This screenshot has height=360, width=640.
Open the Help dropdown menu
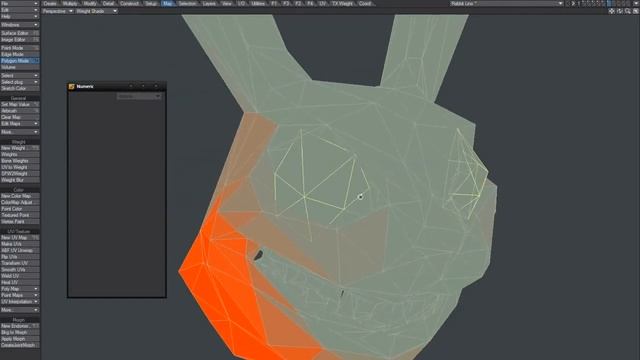click(20, 16)
